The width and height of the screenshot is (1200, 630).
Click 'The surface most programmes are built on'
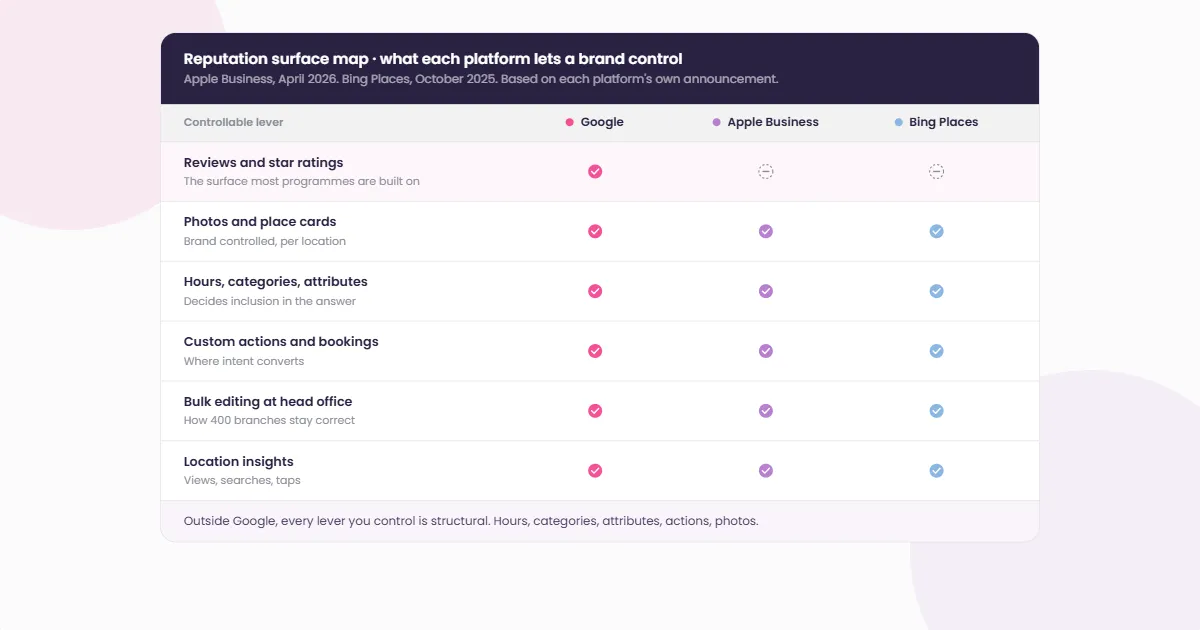pos(302,182)
